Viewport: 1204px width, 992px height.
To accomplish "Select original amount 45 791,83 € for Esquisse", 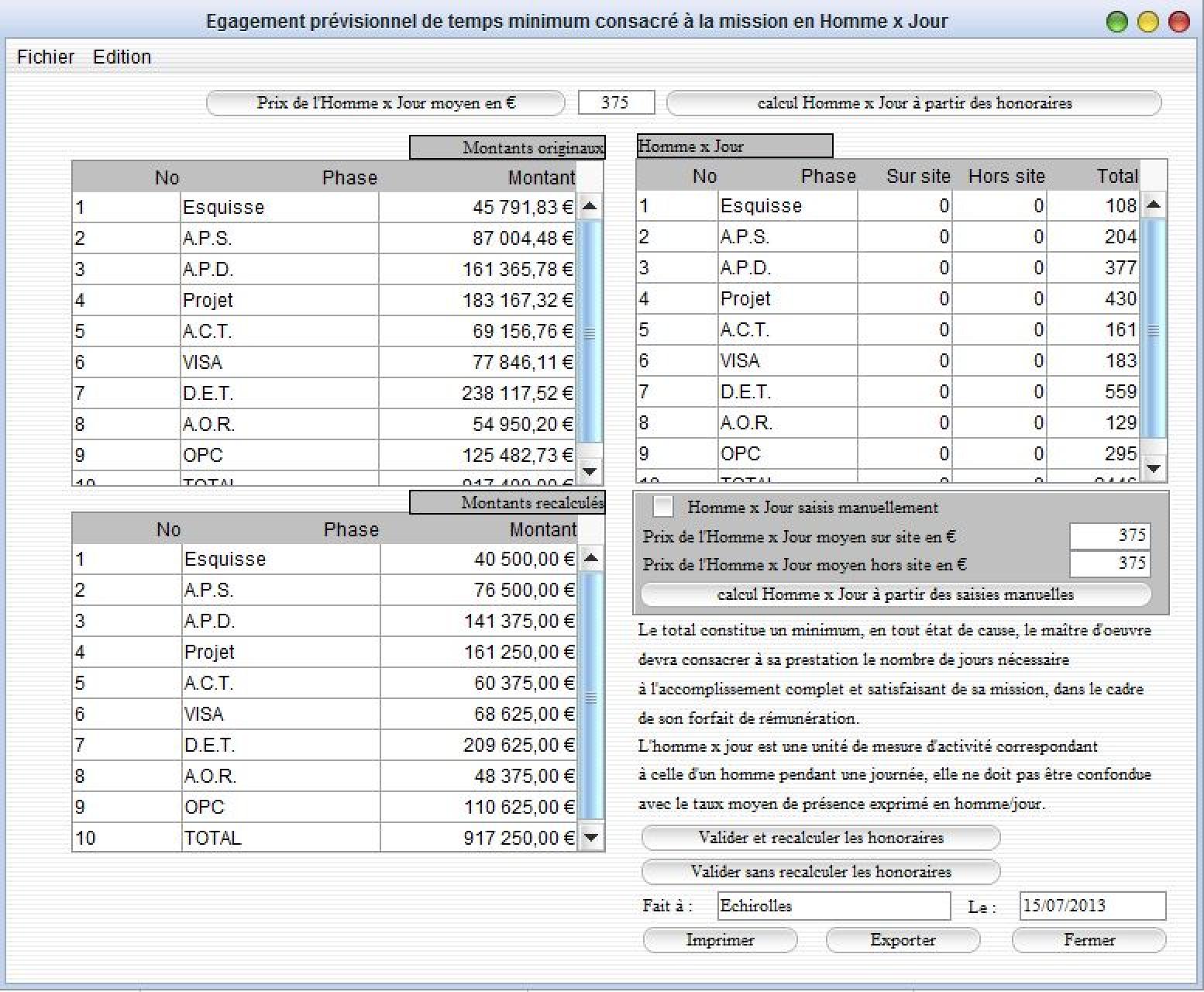I will pyautogui.click(x=478, y=207).
